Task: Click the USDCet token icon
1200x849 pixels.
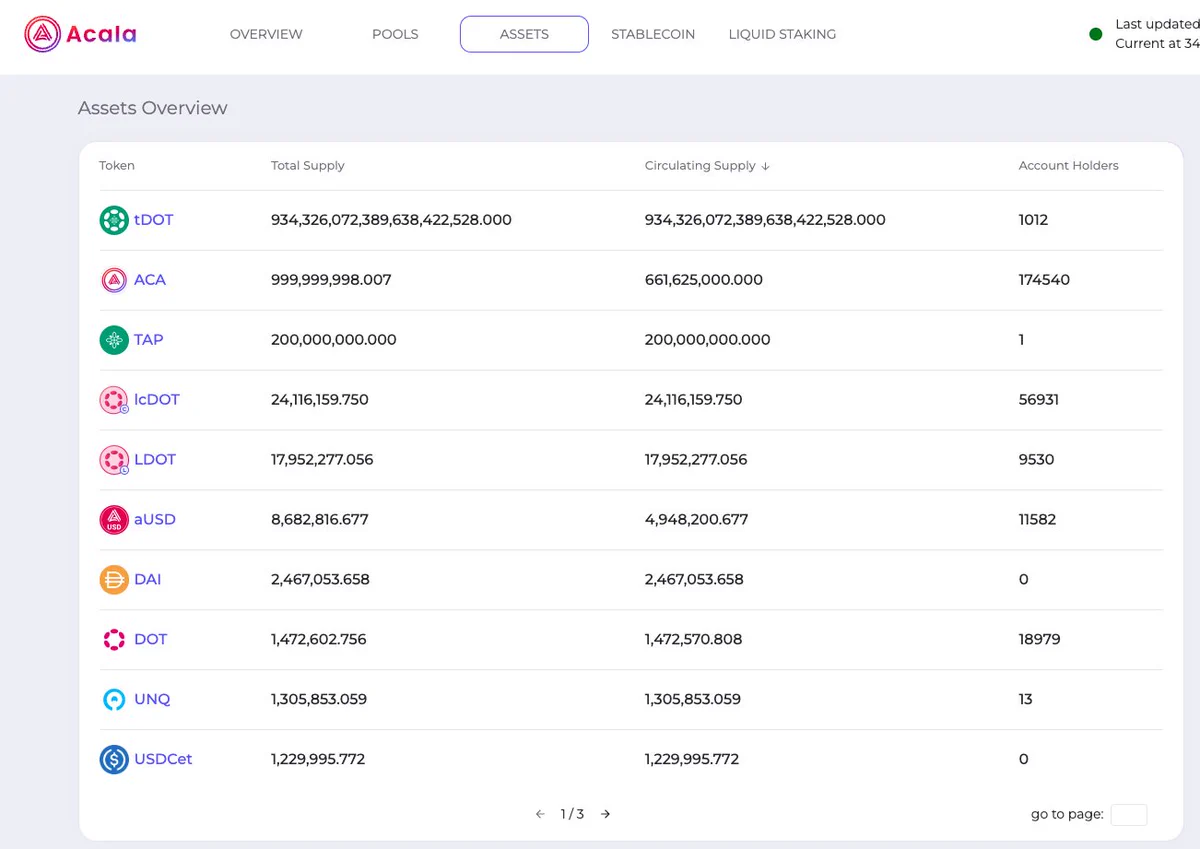Action: coord(114,760)
